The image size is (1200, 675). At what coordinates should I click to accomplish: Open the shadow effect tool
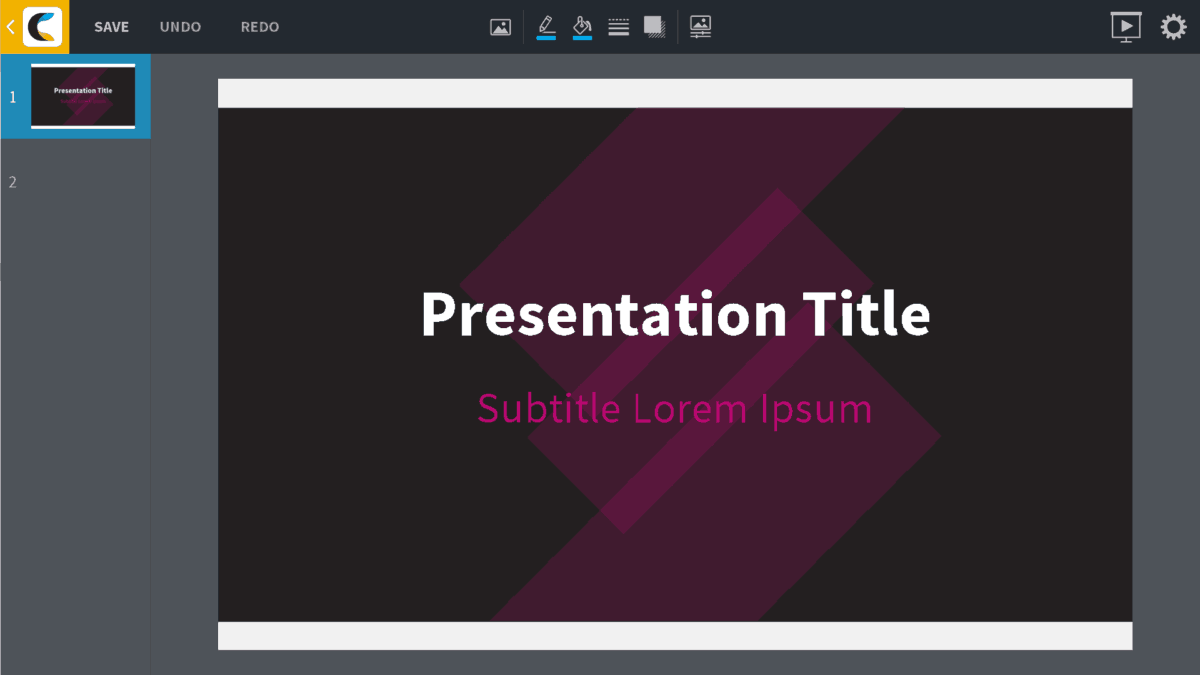pyautogui.click(x=655, y=27)
